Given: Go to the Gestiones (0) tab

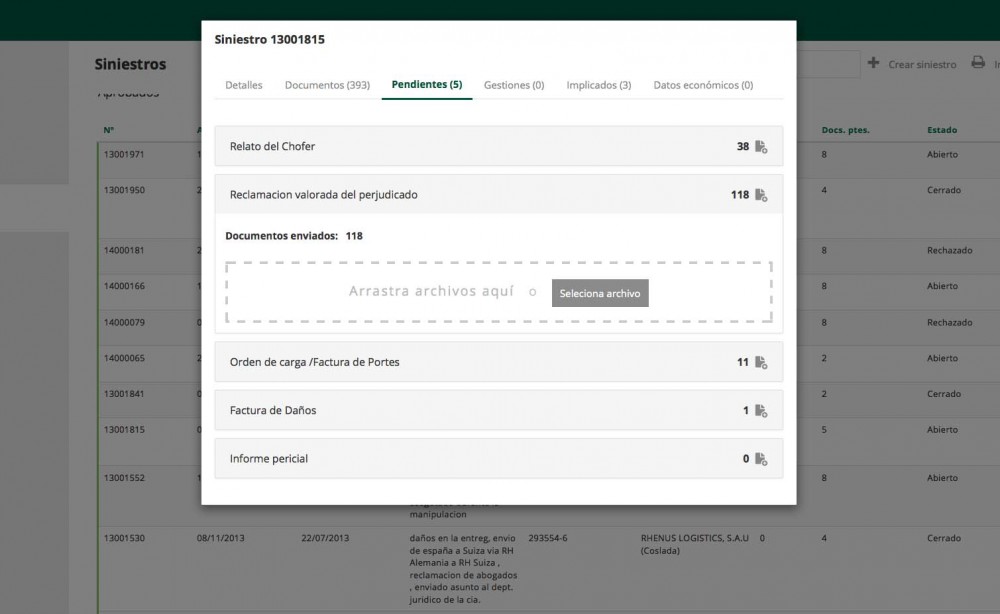Looking at the screenshot, I should [x=514, y=86].
